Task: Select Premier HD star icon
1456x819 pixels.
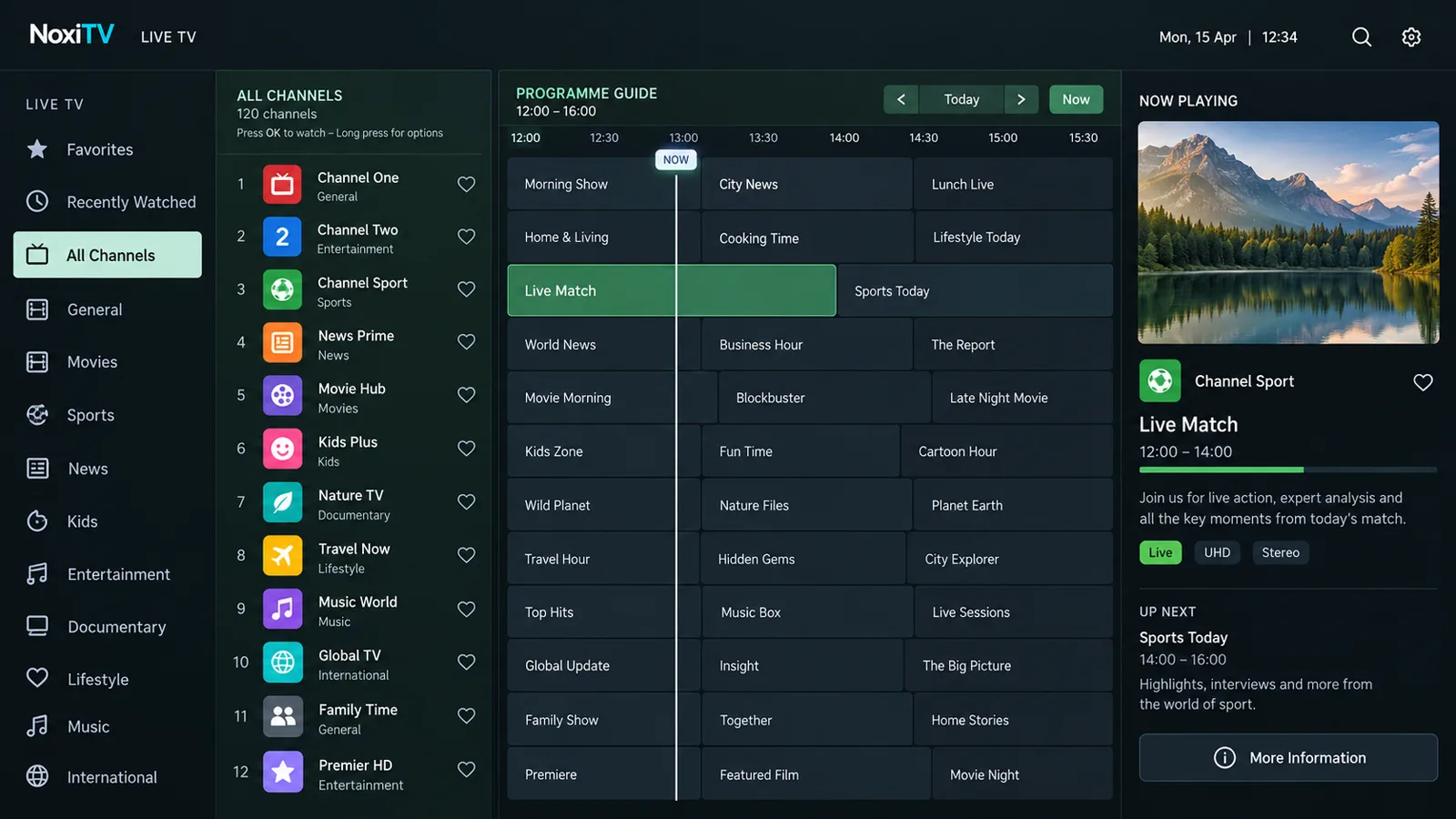Action: coord(283,772)
